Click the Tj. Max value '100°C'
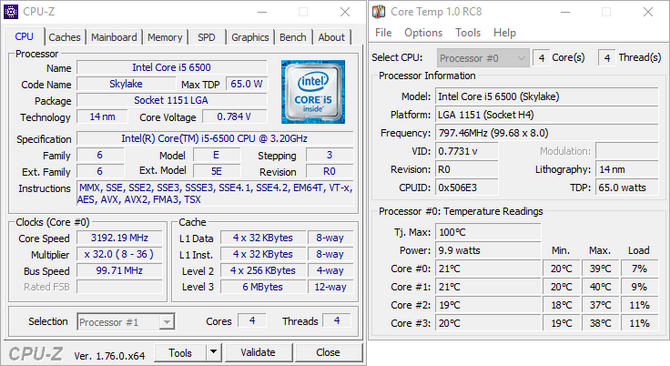 click(x=488, y=232)
